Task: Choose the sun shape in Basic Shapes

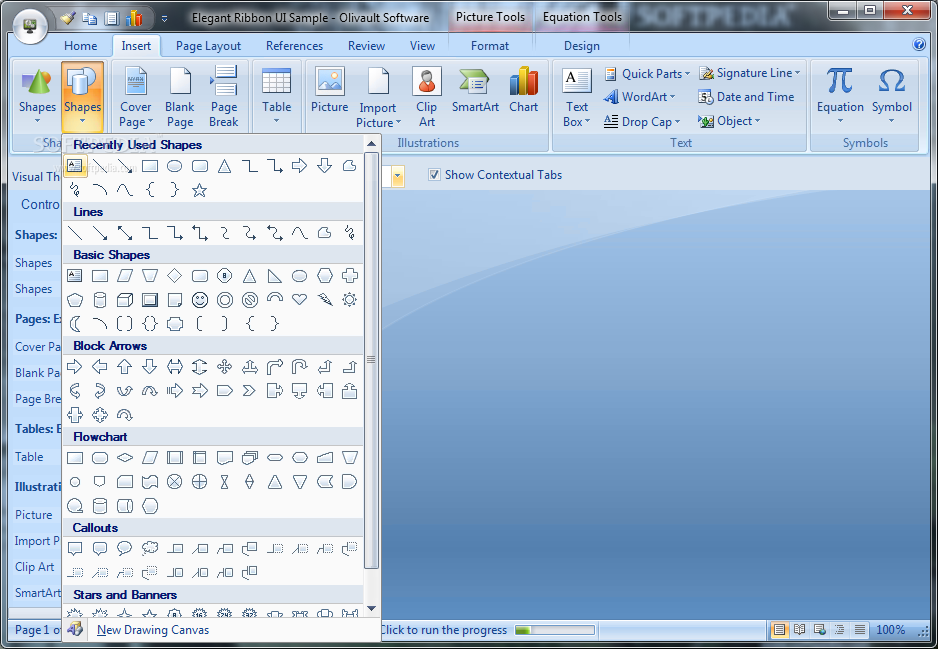Action: pyautogui.click(x=349, y=299)
